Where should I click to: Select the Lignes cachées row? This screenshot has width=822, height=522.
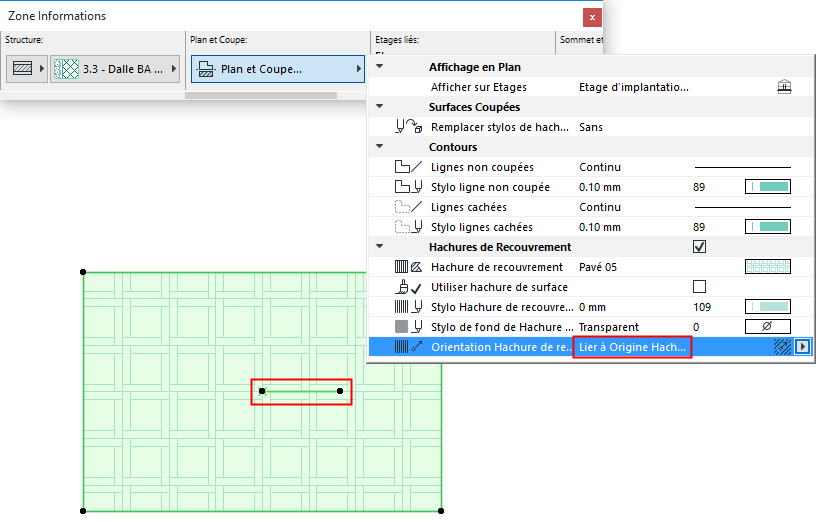click(x=591, y=207)
